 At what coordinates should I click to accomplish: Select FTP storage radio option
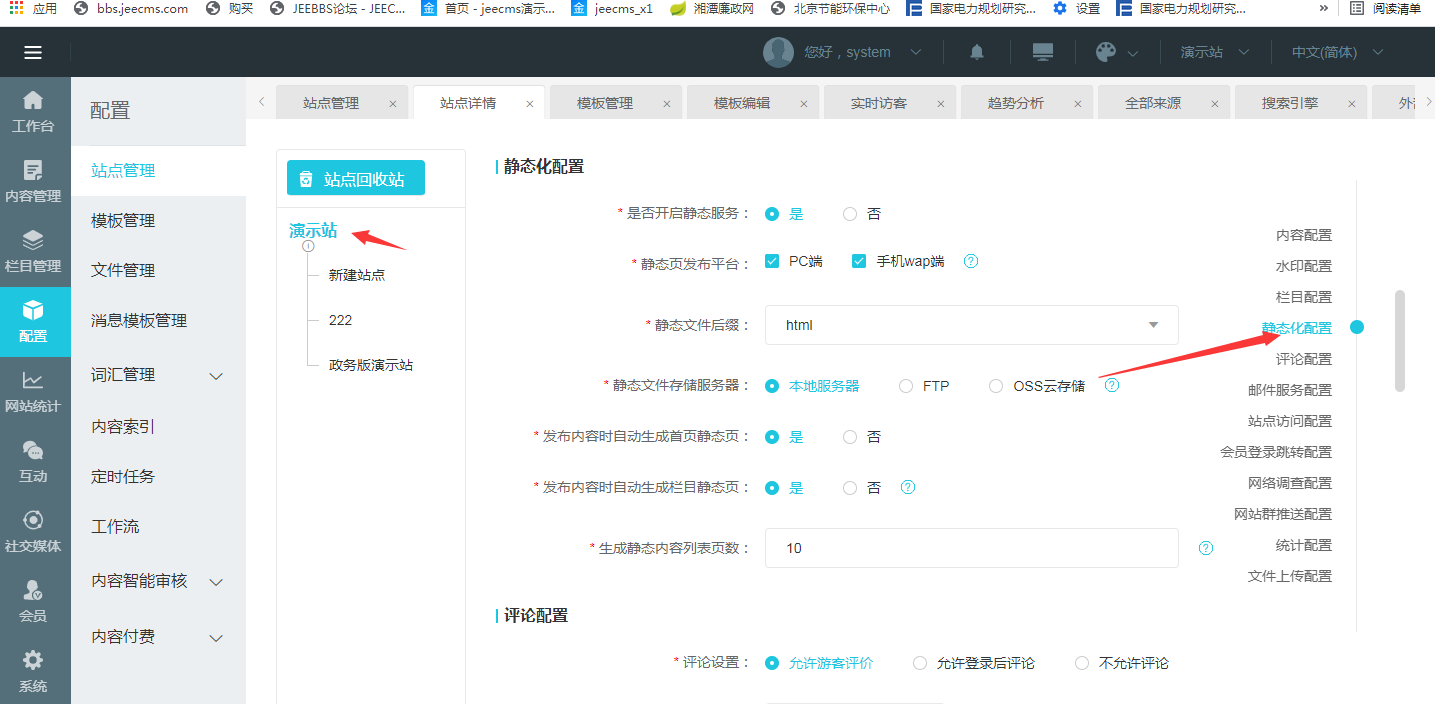906,386
